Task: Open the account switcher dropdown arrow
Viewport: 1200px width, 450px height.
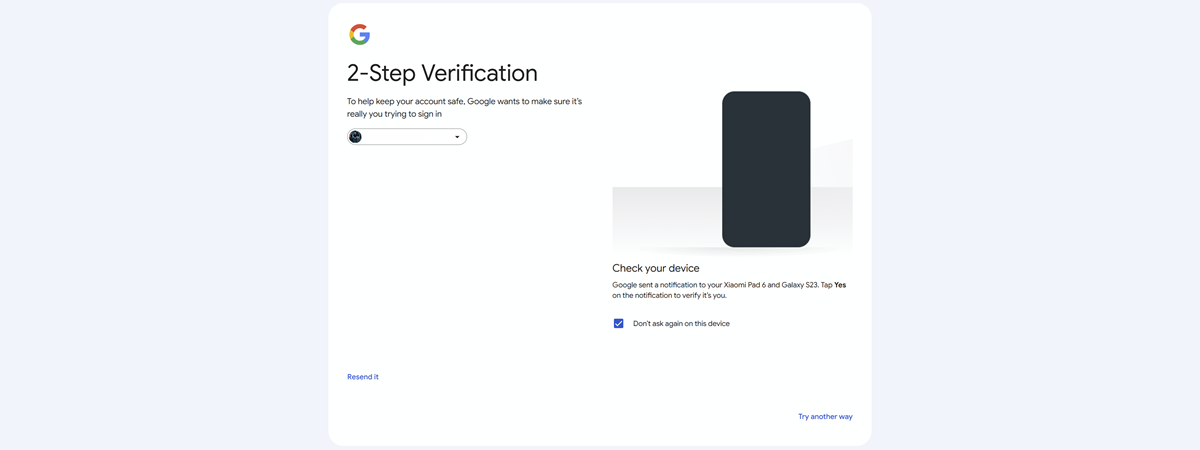Action: click(x=457, y=137)
